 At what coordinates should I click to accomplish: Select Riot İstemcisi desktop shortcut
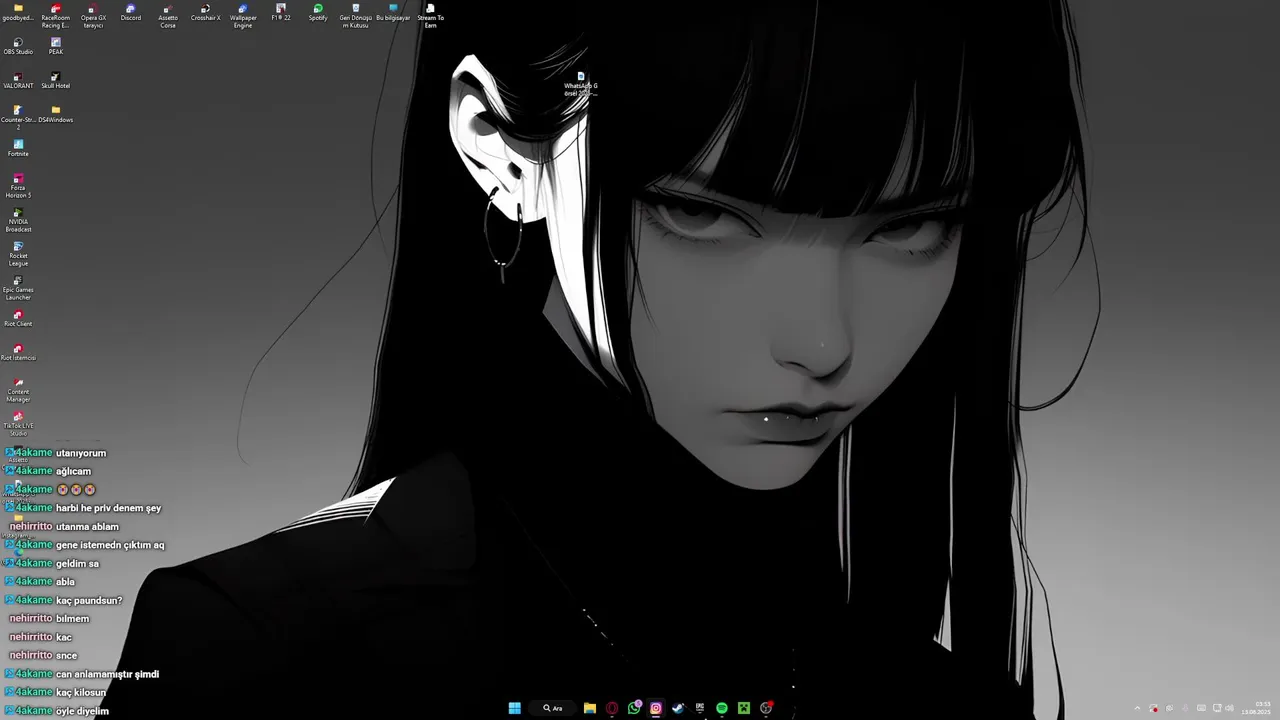coord(18,352)
